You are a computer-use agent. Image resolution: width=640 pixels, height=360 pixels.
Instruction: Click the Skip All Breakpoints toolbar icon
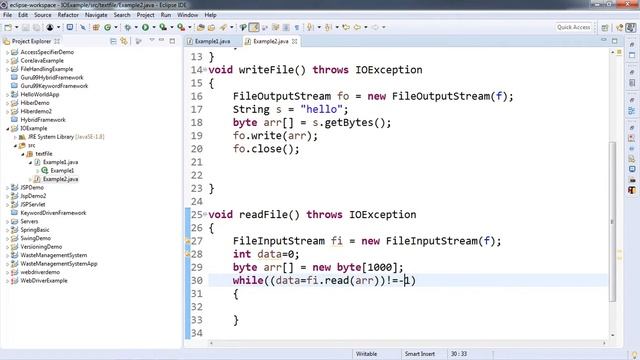tap(83, 27)
